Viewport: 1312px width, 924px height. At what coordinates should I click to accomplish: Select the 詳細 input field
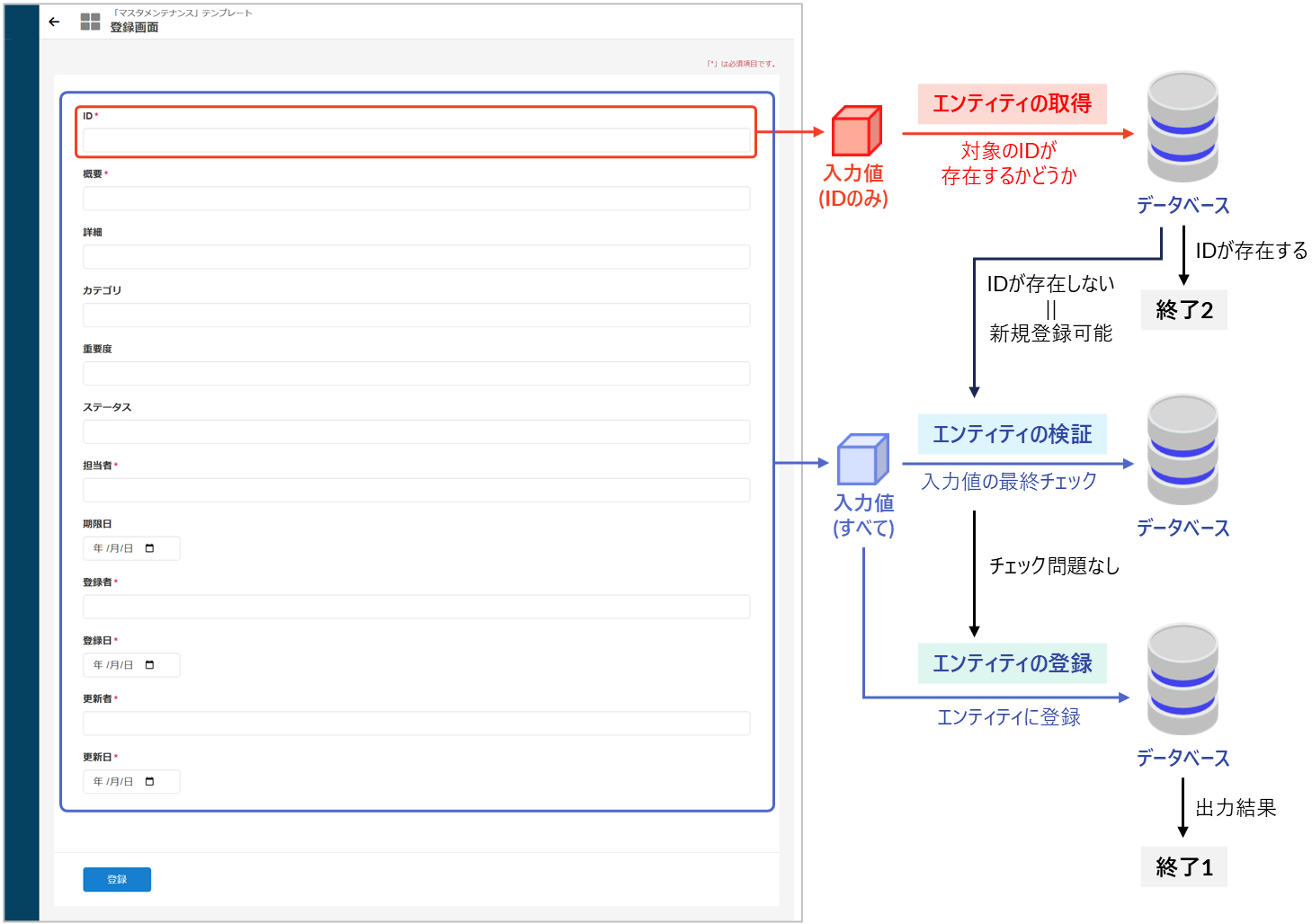coord(416,257)
